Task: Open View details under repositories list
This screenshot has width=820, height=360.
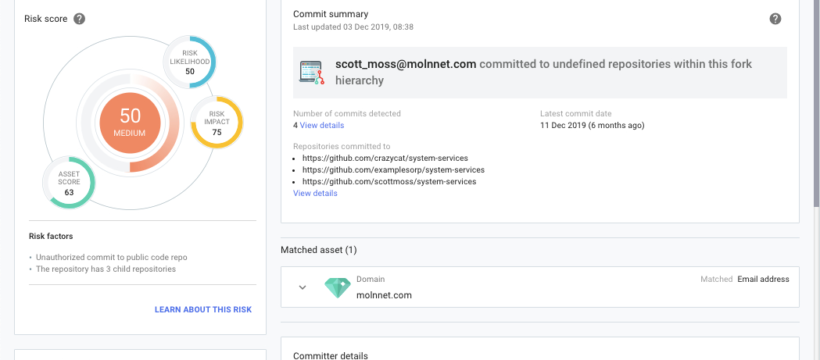Action: [315, 193]
